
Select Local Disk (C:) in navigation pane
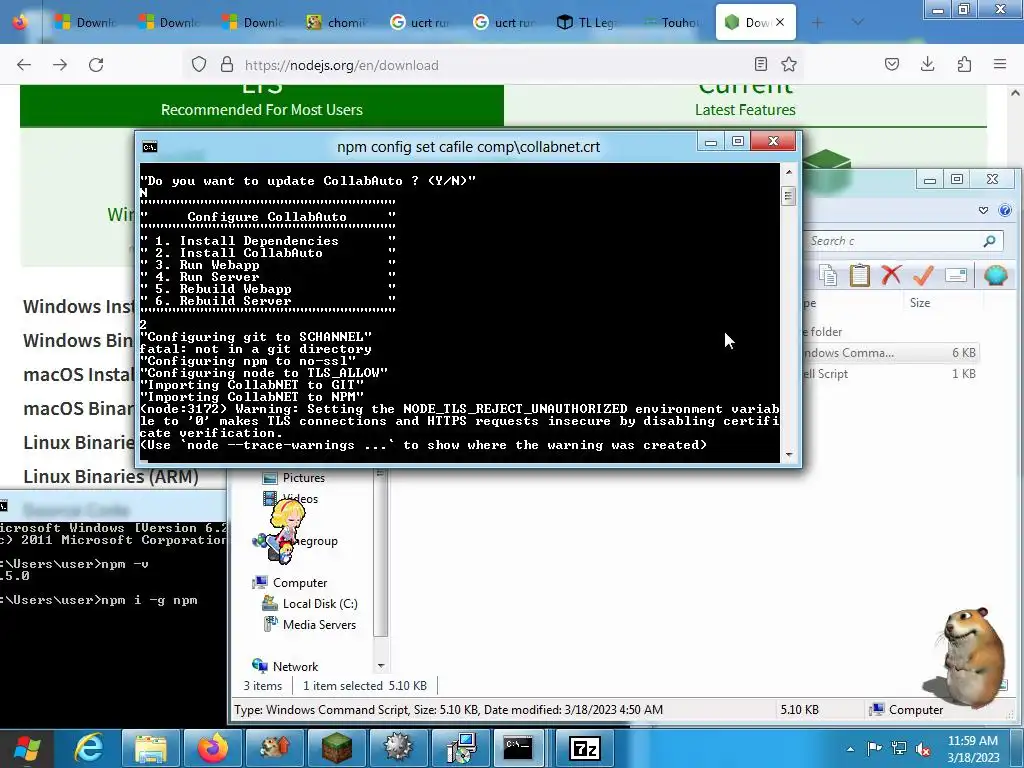click(x=319, y=603)
